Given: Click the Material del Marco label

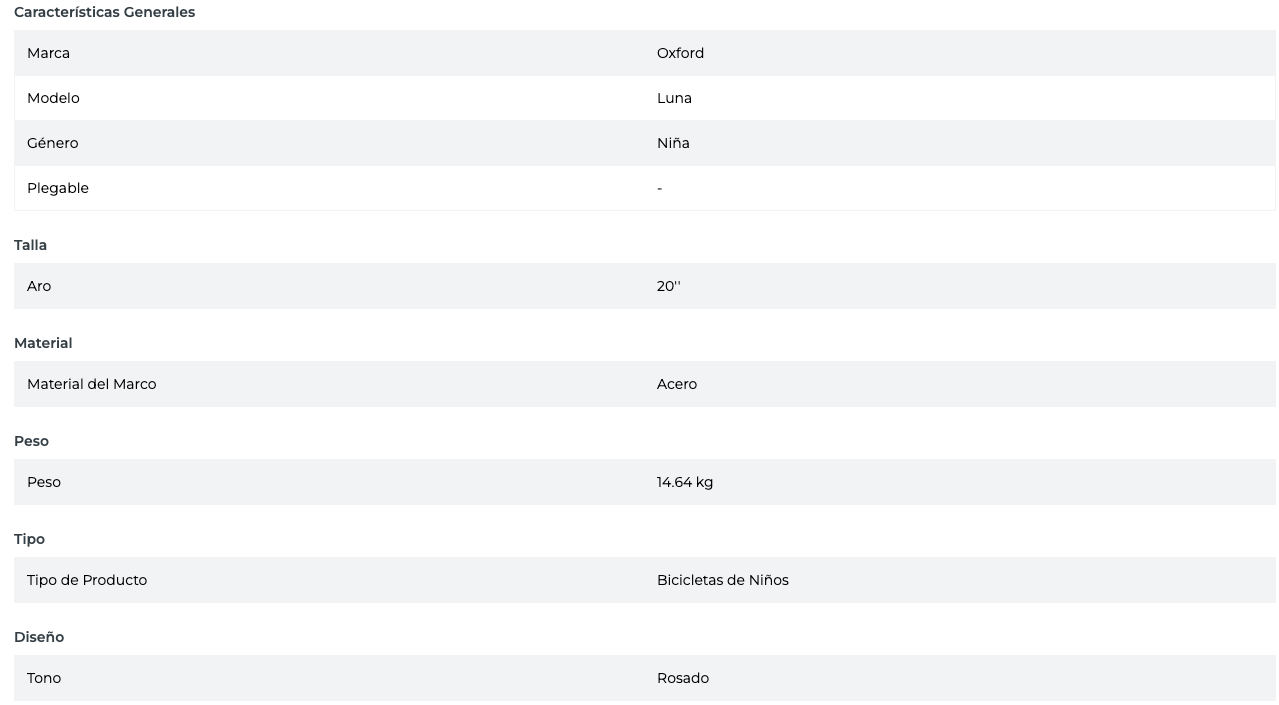Looking at the screenshot, I should click(x=91, y=384).
